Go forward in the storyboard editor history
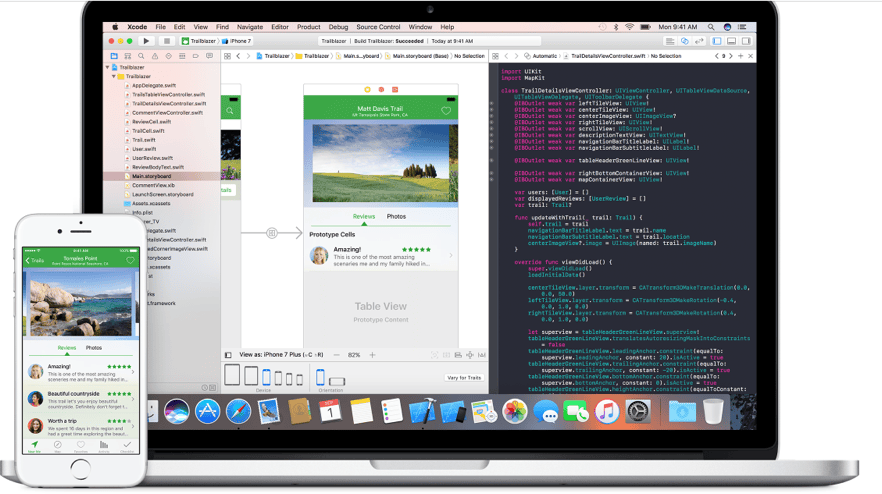The image size is (882, 494). click(248, 56)
